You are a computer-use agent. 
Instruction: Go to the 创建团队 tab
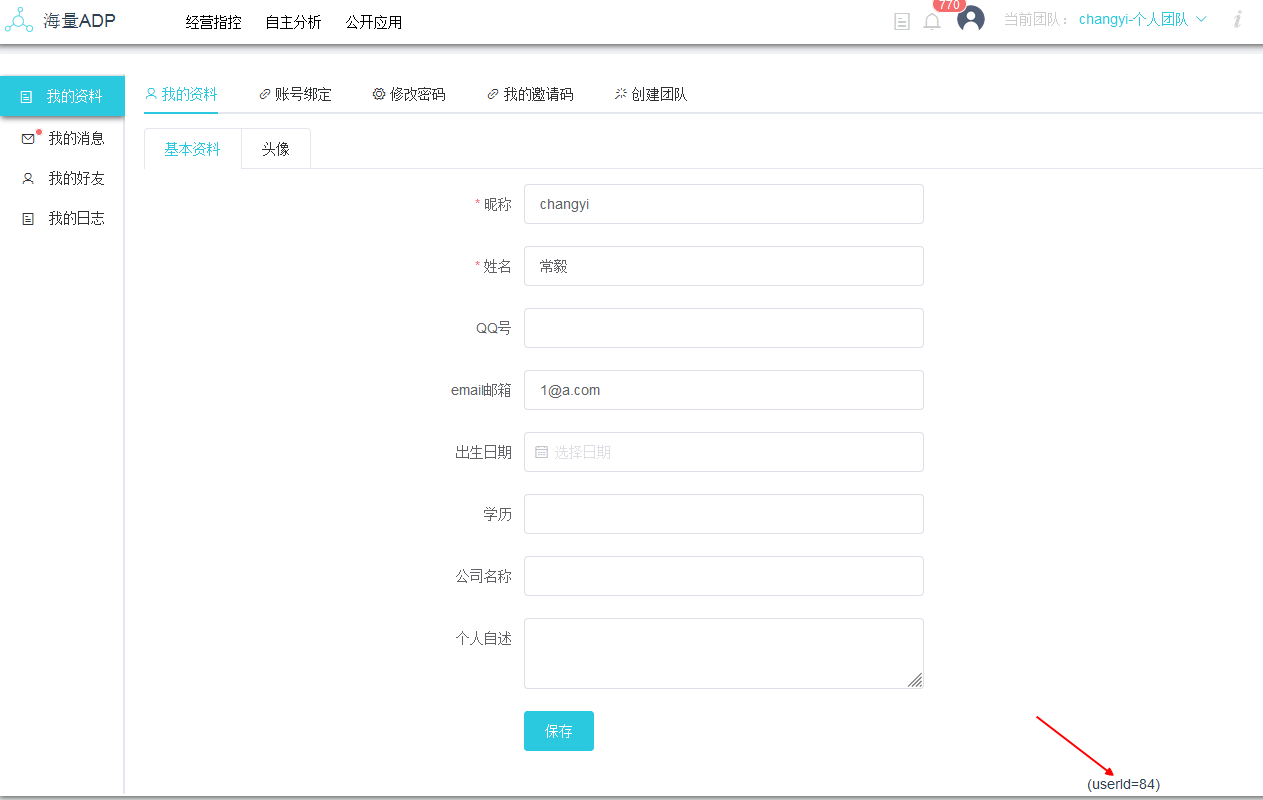[651, 94]
